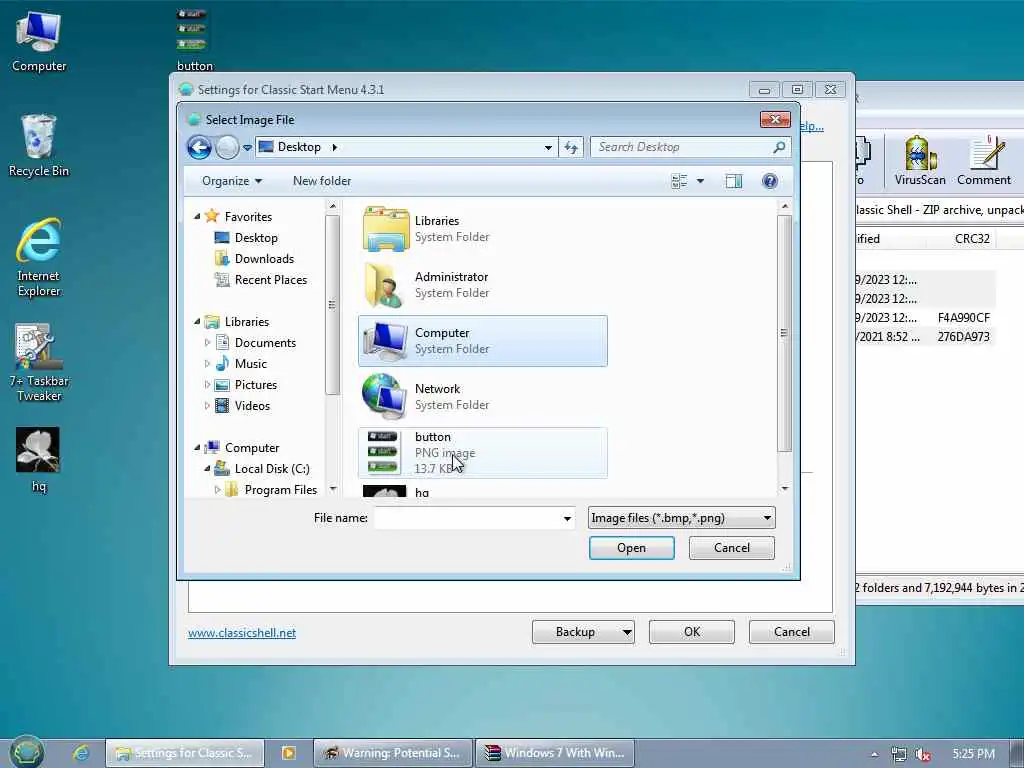Select Desktop under Favorites
Image resolution: width=1024 pixels, height=768 pixels.
click(255, 238)
